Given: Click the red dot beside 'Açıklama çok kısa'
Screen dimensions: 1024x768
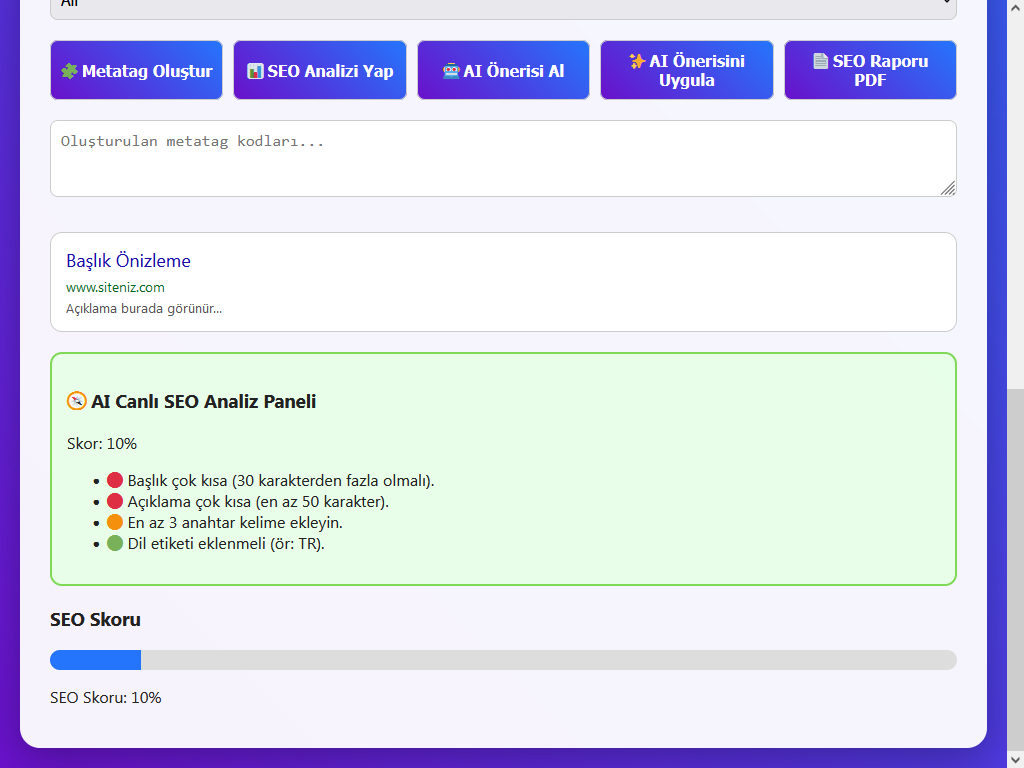Looking at the screenshot, I should coord(115,501).
